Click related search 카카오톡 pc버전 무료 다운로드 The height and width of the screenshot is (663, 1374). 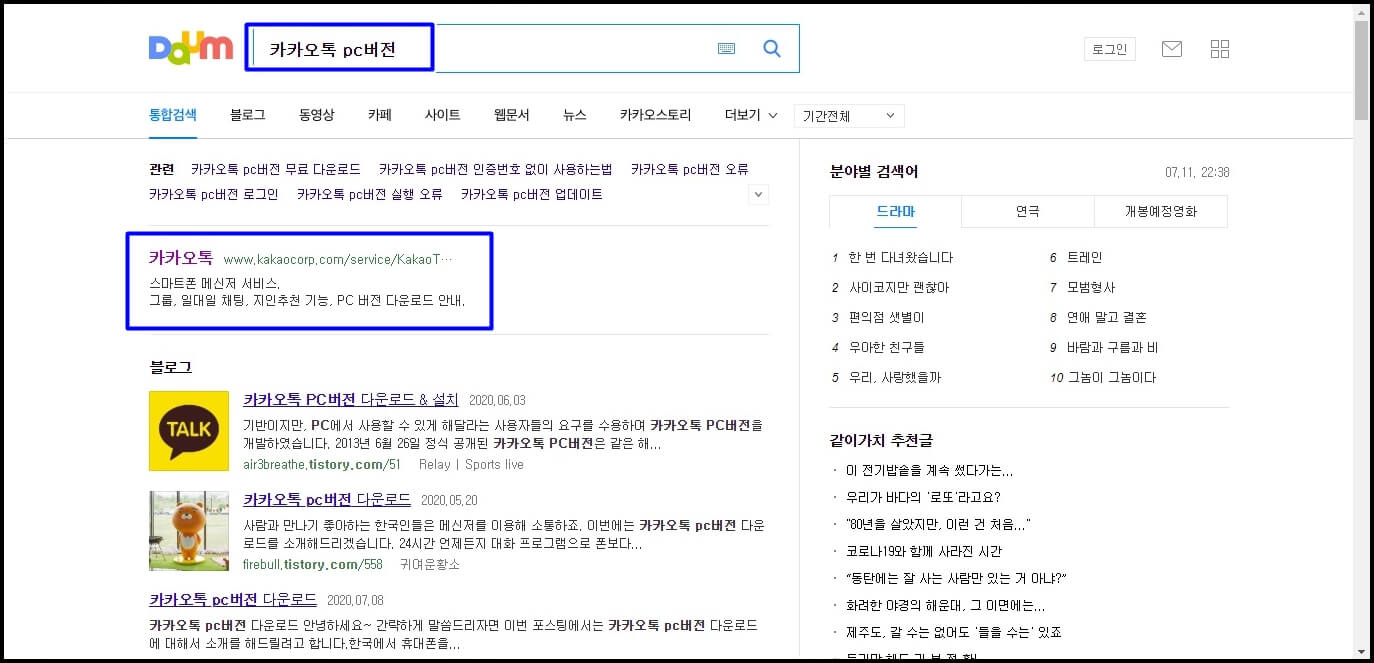coord(276,169)
